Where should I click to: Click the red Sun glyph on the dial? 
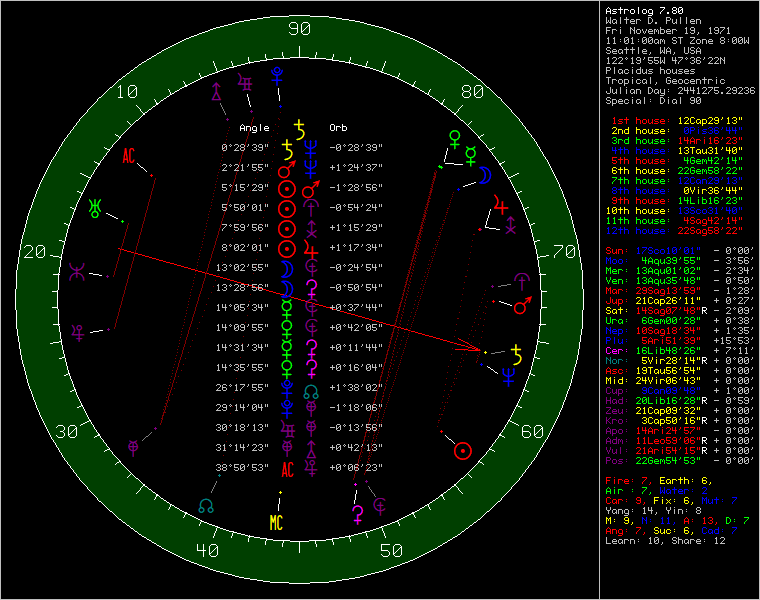point(462,451)
